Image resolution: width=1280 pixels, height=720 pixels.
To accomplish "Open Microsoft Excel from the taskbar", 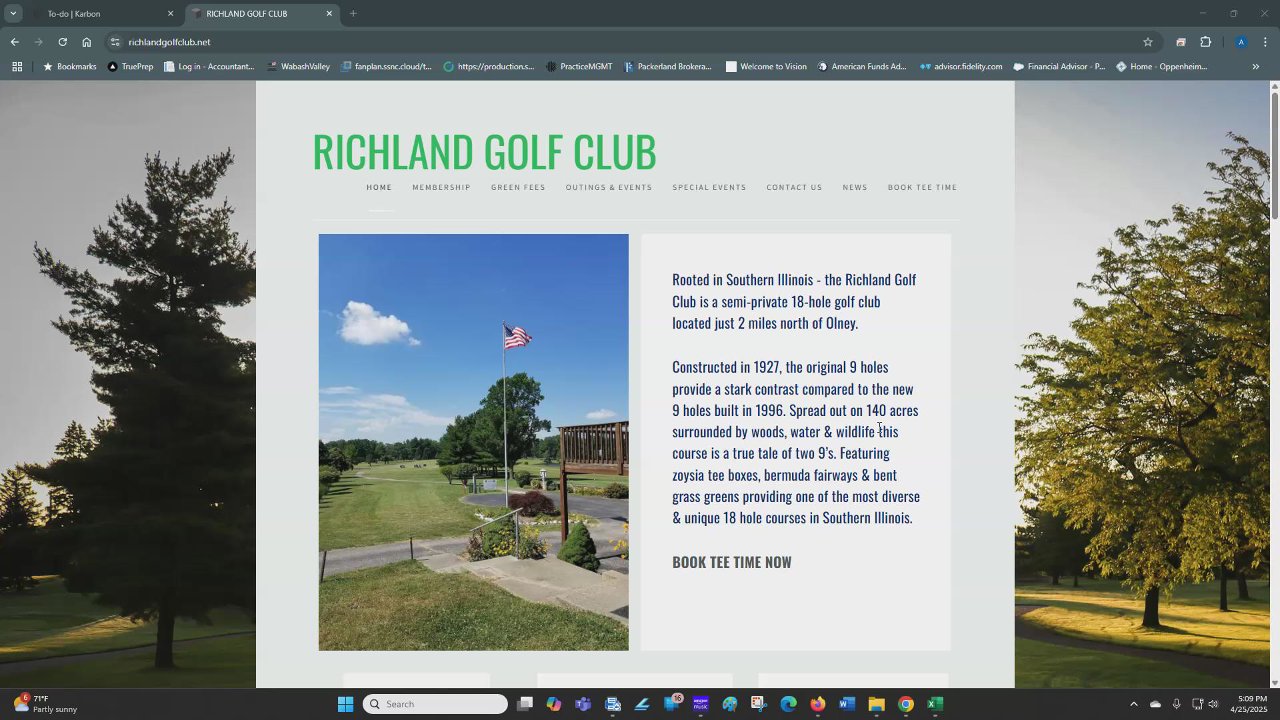I will coord(935,704).
